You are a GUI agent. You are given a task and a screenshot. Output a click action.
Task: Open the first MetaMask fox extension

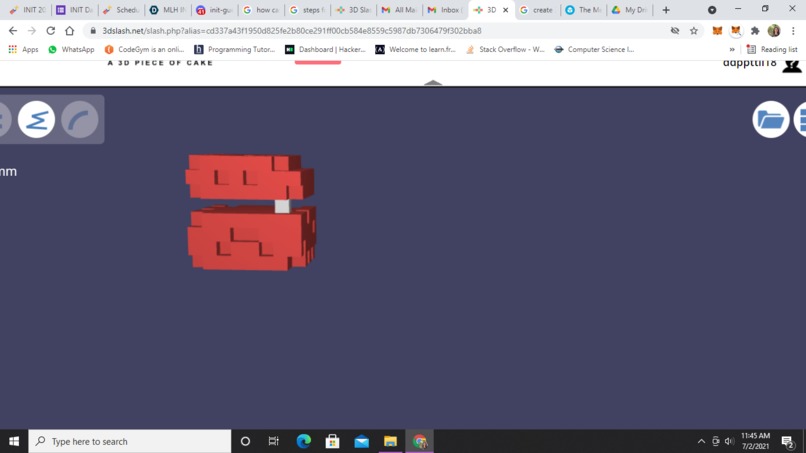pos(717,31)
